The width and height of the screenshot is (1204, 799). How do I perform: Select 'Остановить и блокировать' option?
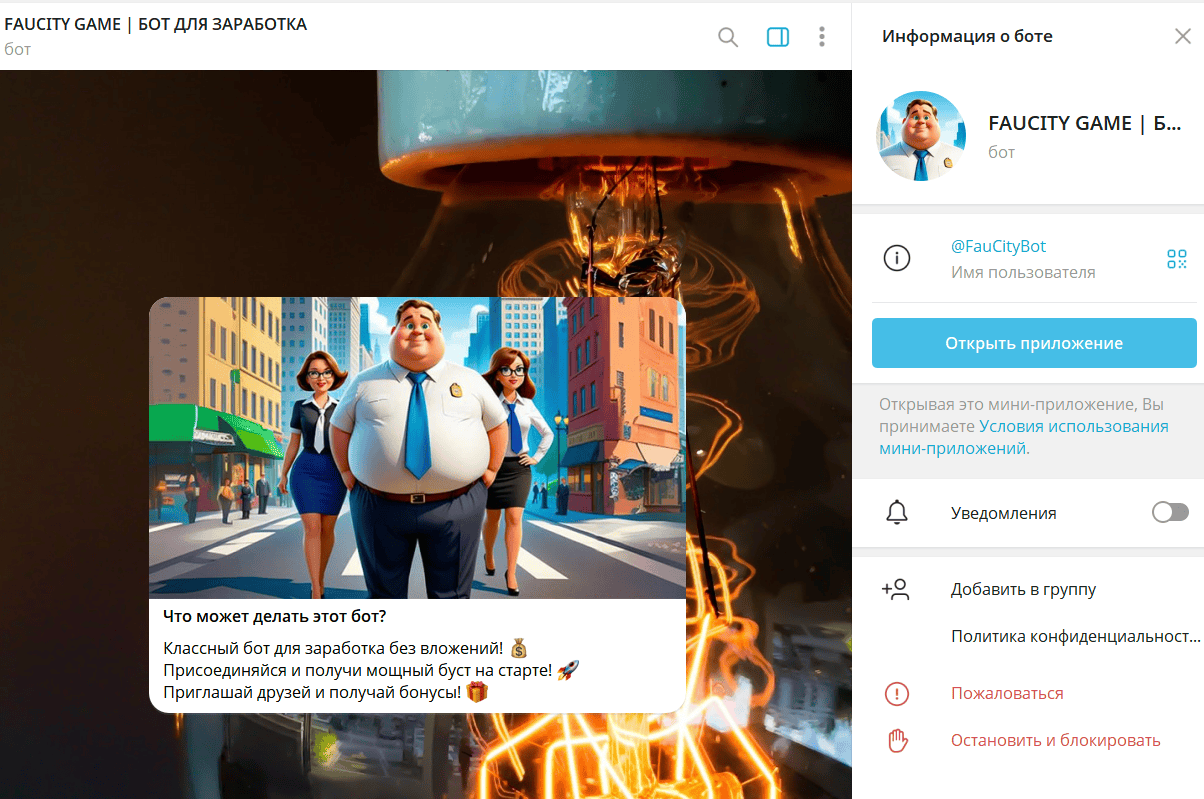(x=1055, y=741)
